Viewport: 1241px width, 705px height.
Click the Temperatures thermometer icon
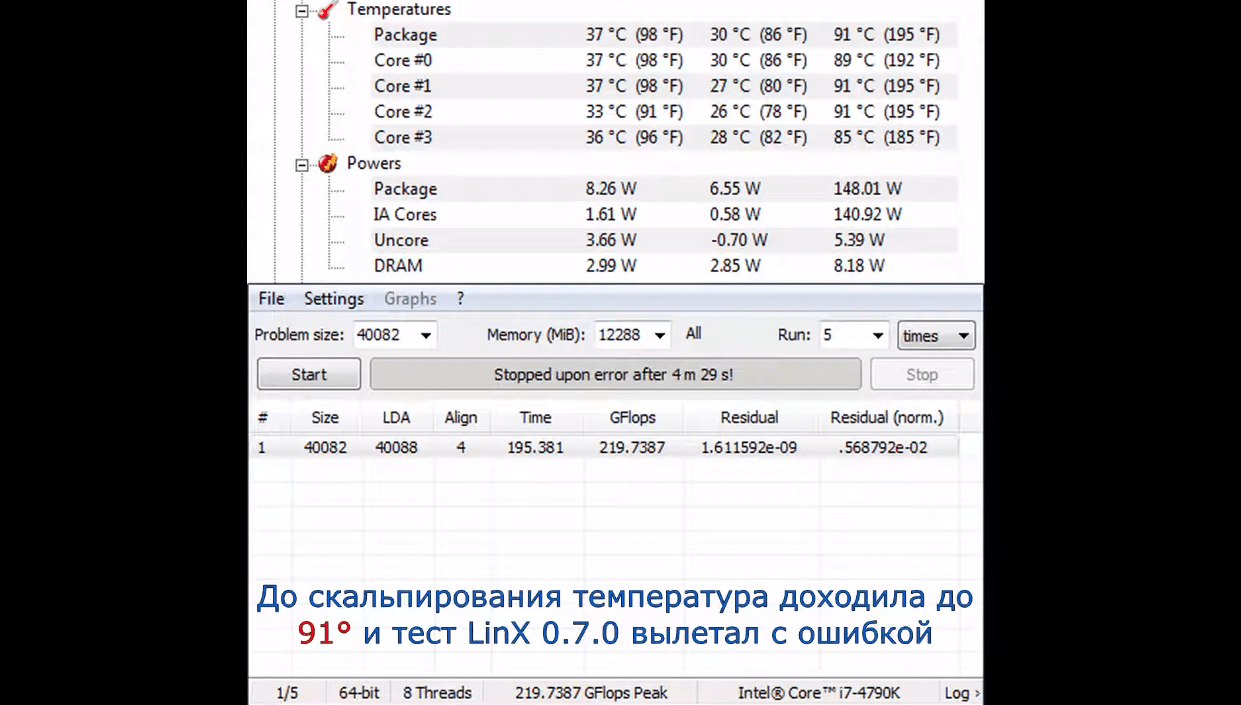326,10
